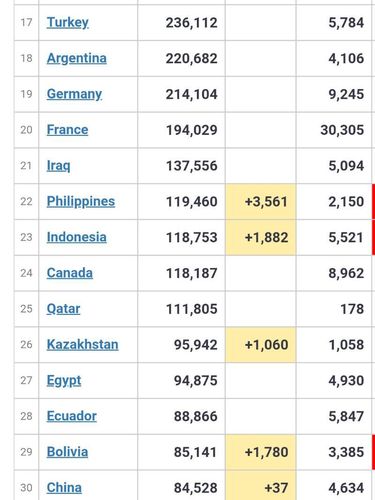
Task: Open the Indonesia country link
Action: click(x=77, y=237)
